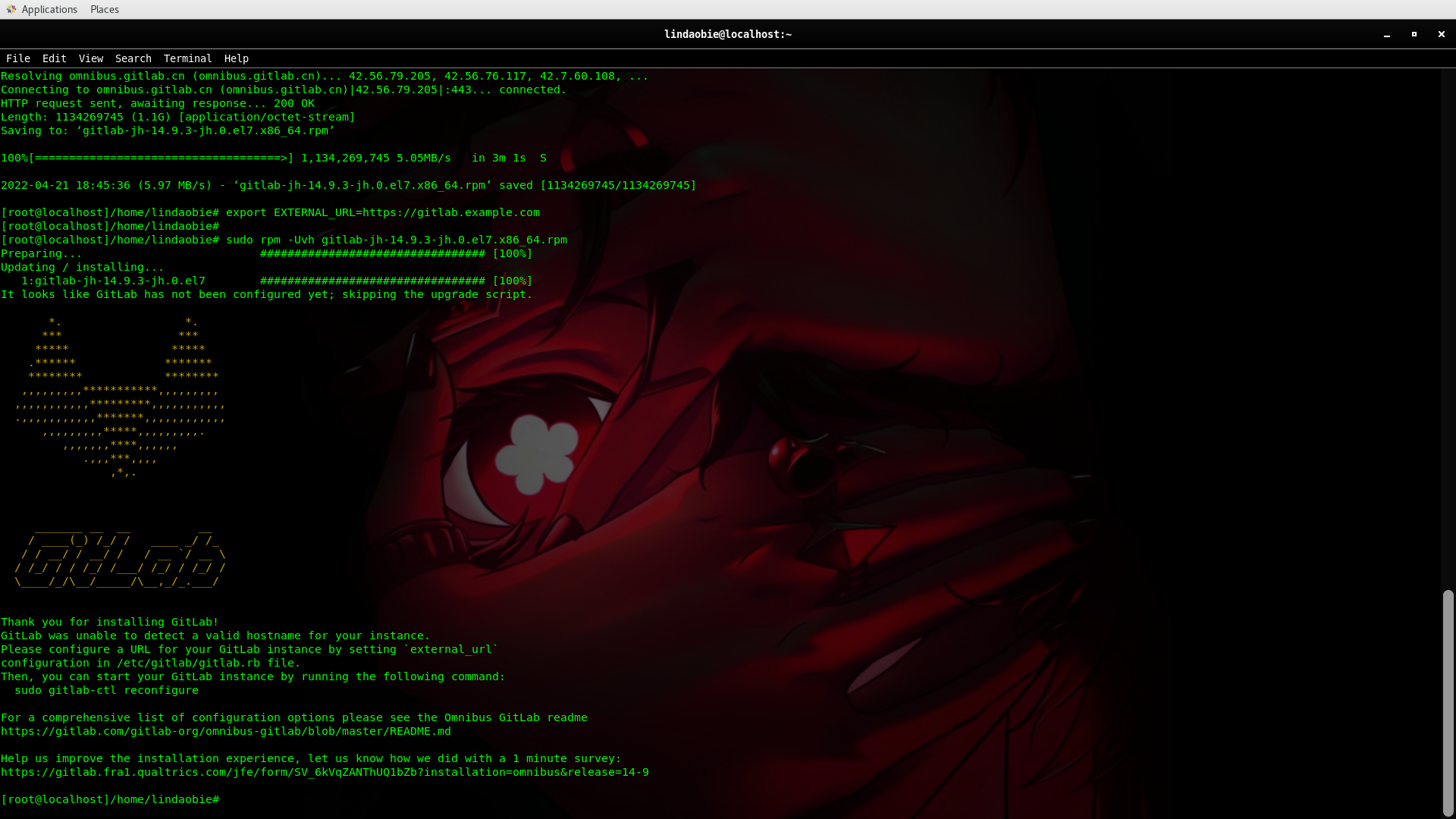Open the View menu
Viewport: 1456px width, 819px height.
tap(90, 58)
